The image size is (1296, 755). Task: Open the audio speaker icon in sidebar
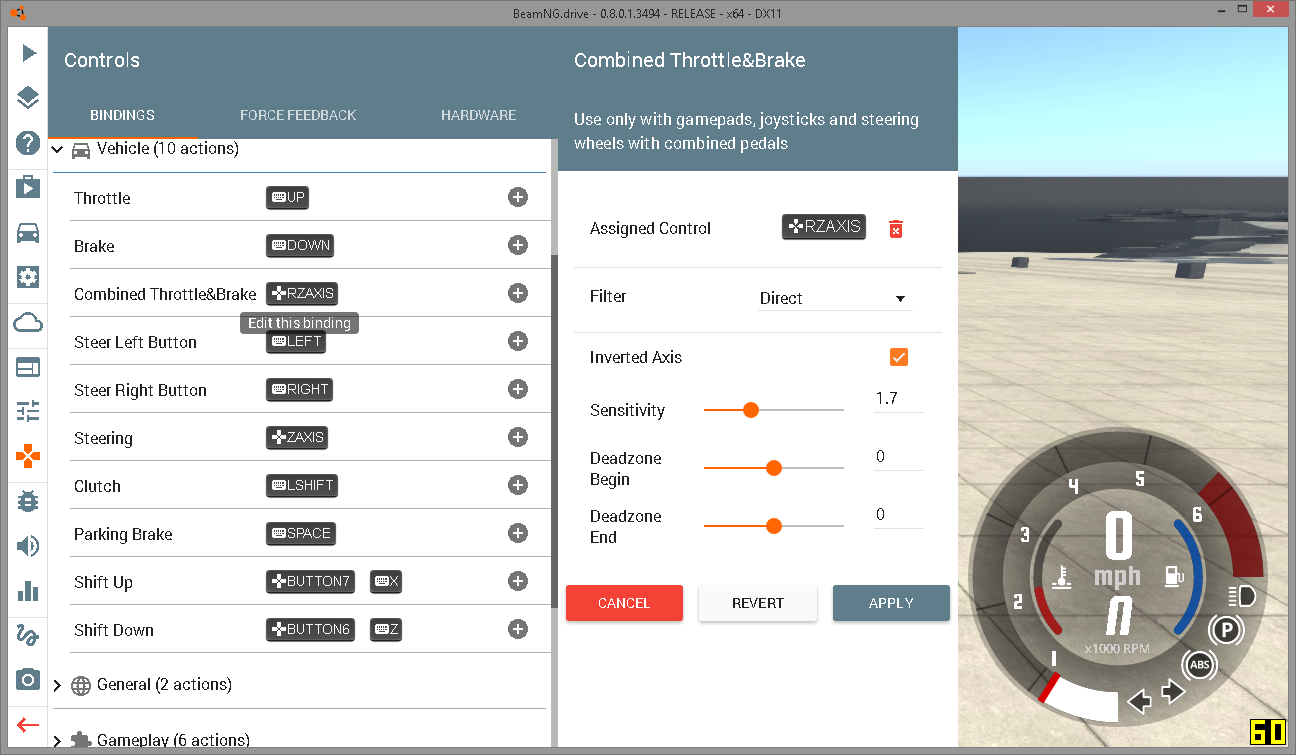(28, 546)
